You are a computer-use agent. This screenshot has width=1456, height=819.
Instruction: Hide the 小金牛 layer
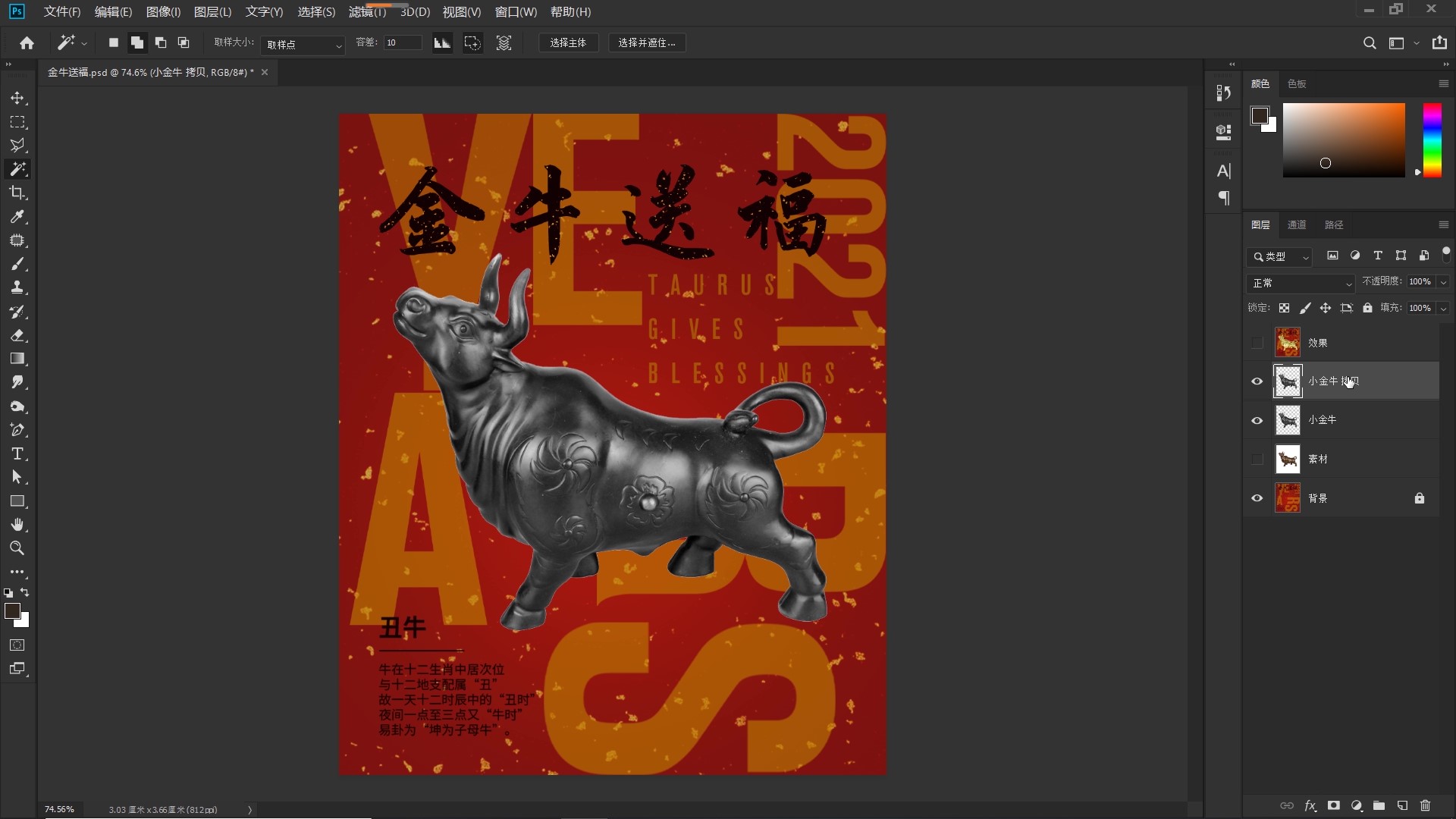(x=1257, y=420)
